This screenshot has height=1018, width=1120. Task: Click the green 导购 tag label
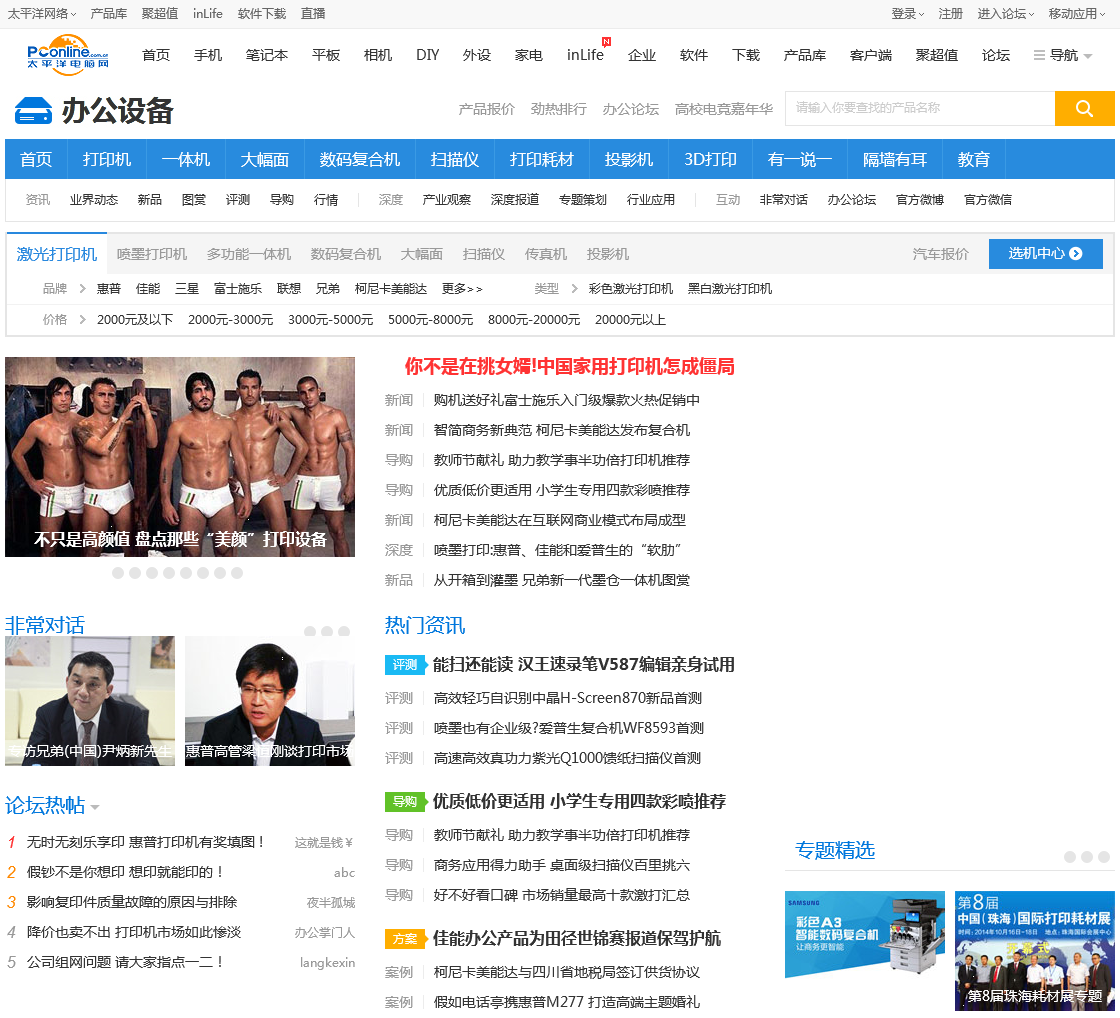[x=405, y=802]
